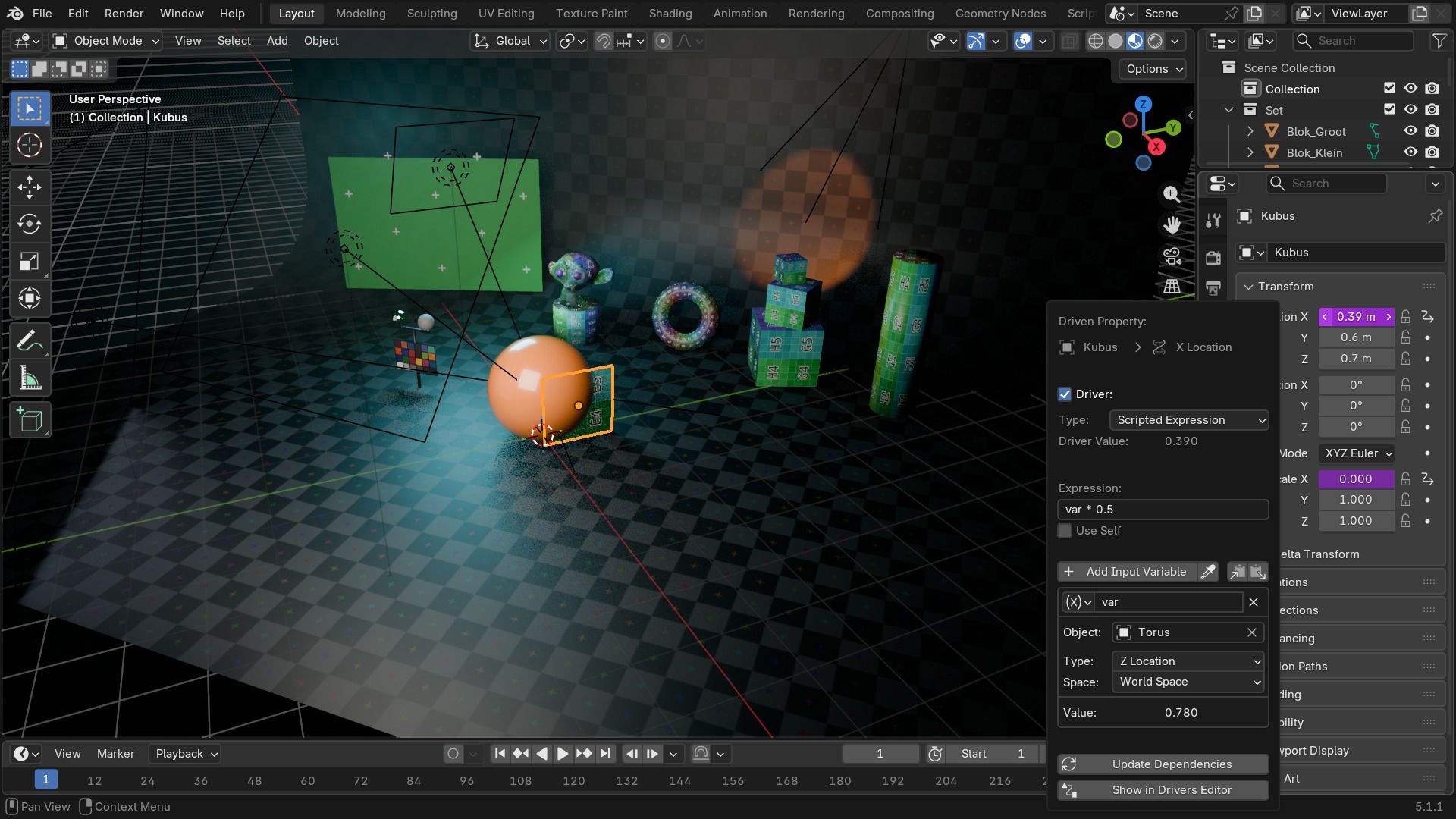Click Show in Drivers Editor
The width and height of the screenshot is (1456, 819).
click(x=1163, y=790)
